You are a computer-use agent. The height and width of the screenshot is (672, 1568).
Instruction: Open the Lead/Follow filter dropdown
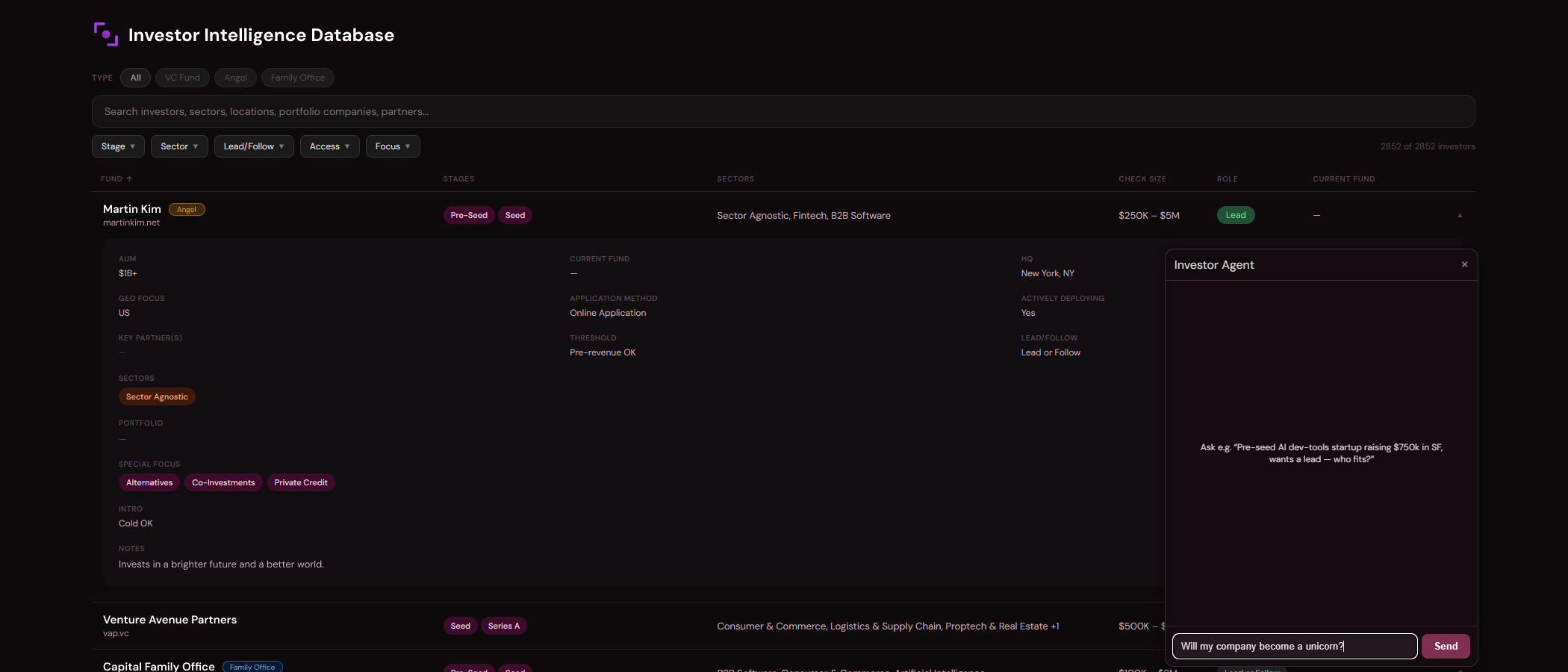(254, 146)
